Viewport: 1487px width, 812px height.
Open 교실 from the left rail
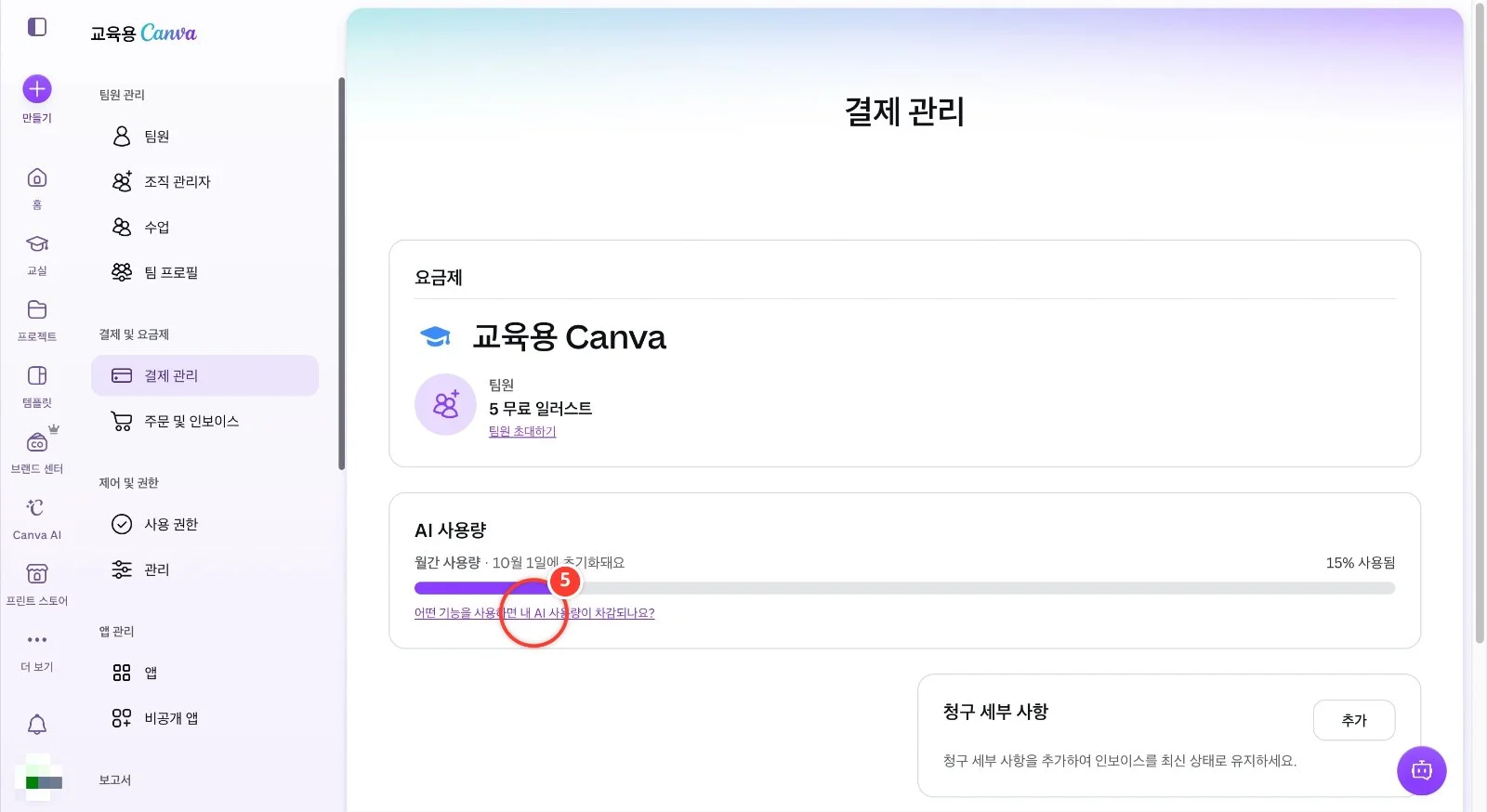pos(37,255)
